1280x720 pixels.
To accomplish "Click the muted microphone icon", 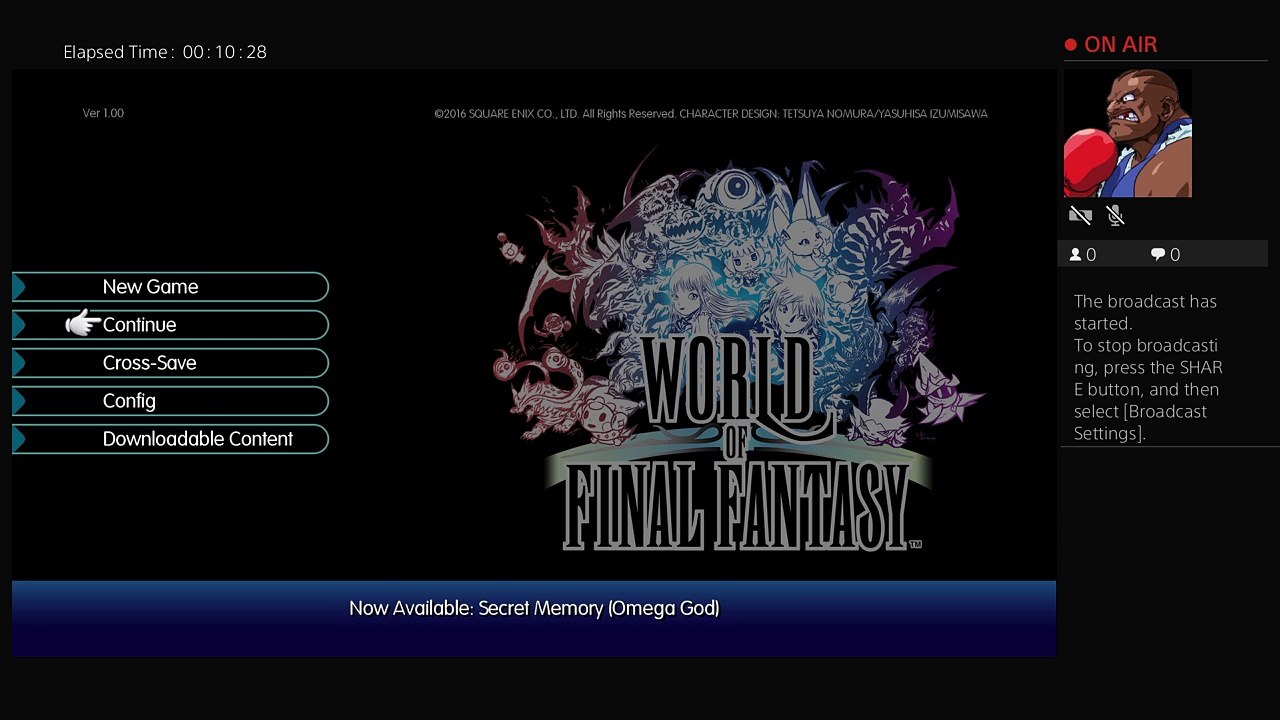I will pyautogui.click(x=1116, y=215).
